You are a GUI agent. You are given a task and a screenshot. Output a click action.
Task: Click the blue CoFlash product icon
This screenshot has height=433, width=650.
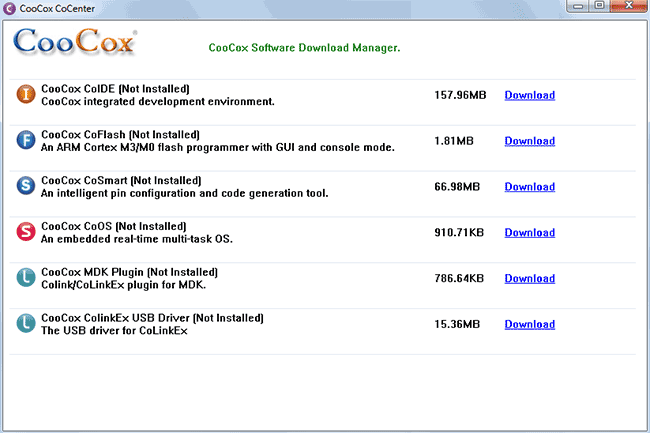click(x=27, y=140)
